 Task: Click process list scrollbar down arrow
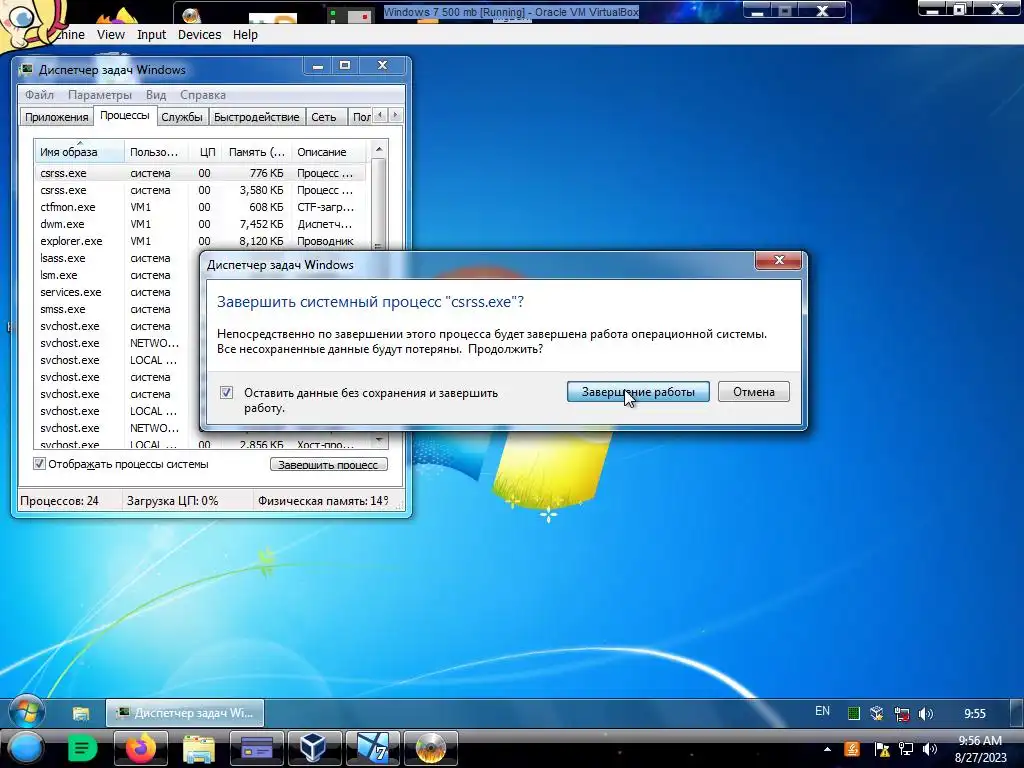pyautogui.click(x=379, y=440)
